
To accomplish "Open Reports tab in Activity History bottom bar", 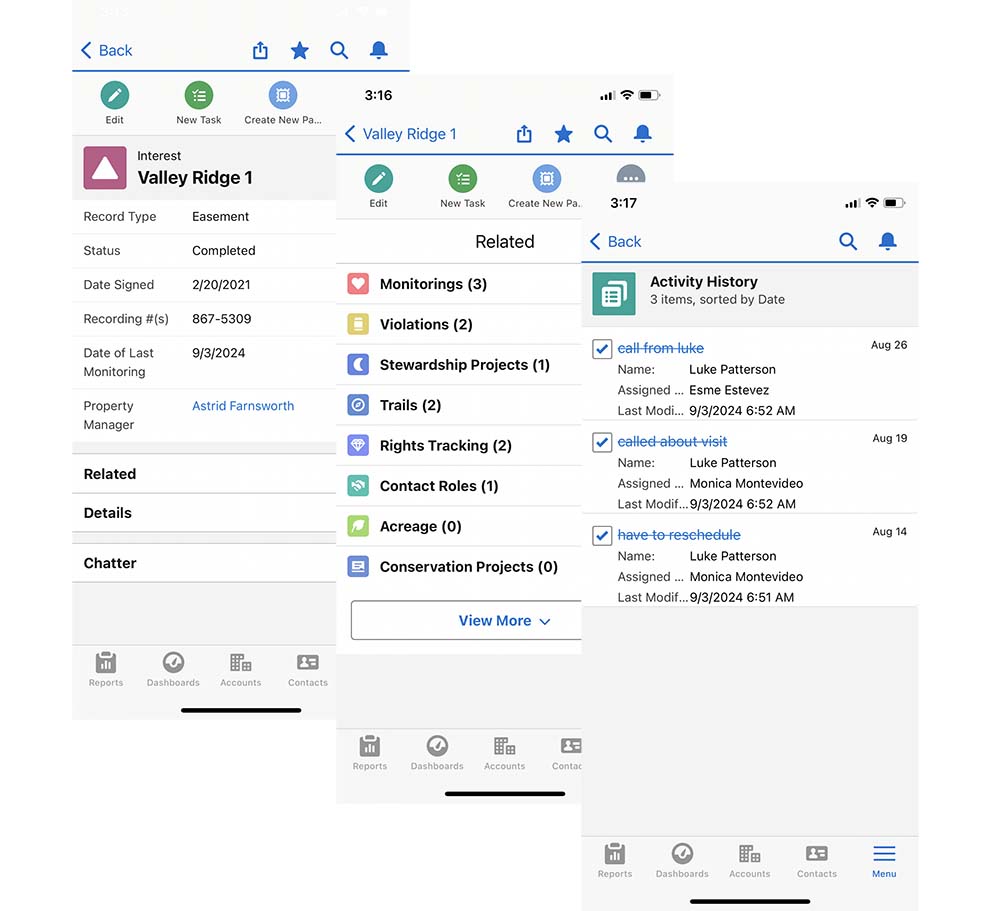I will (x=615, y=859).
